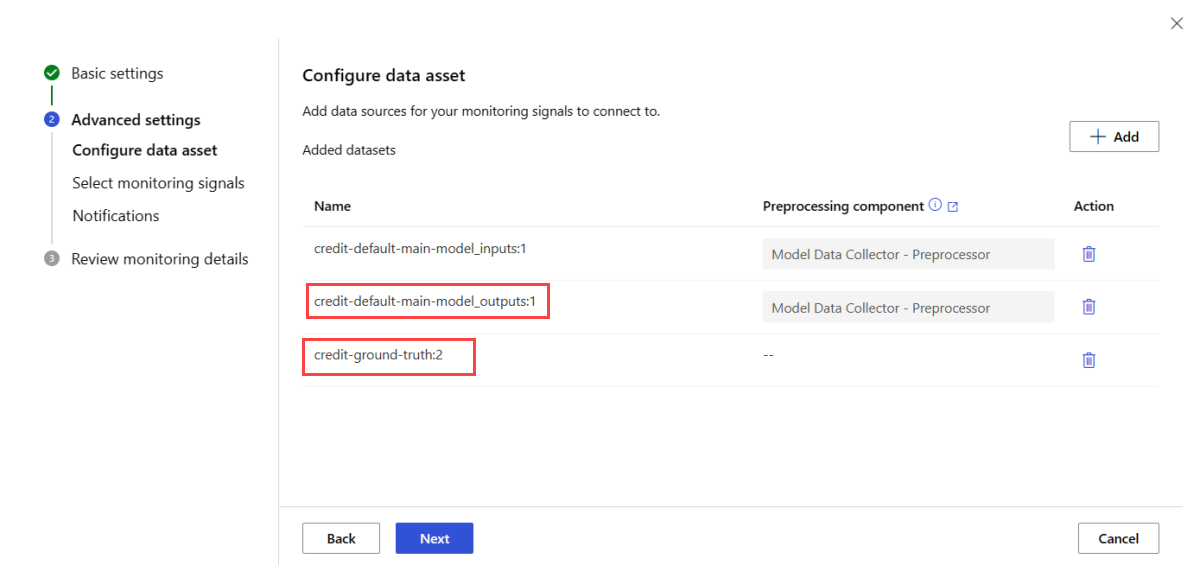The height and width of the screenshot is (565, 1200).
Task: Close the monitoring wizard with X
Action: pos(1176,23)
